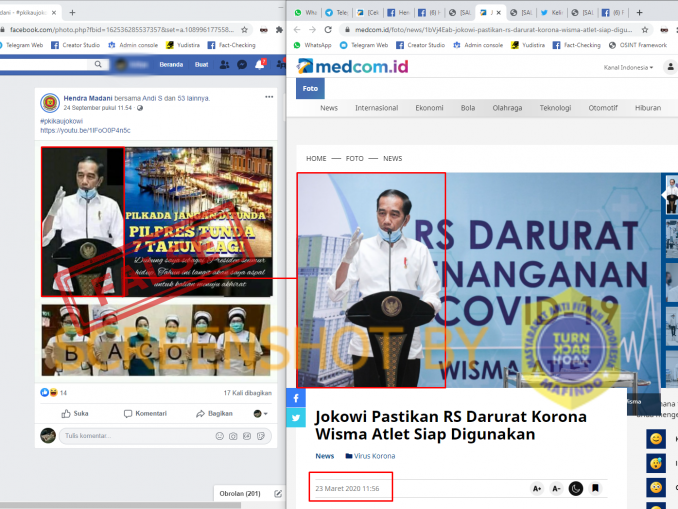Screen dimensions: 678x509
Task: Insert sticker in comment box
Action: (x=261, y=436)
